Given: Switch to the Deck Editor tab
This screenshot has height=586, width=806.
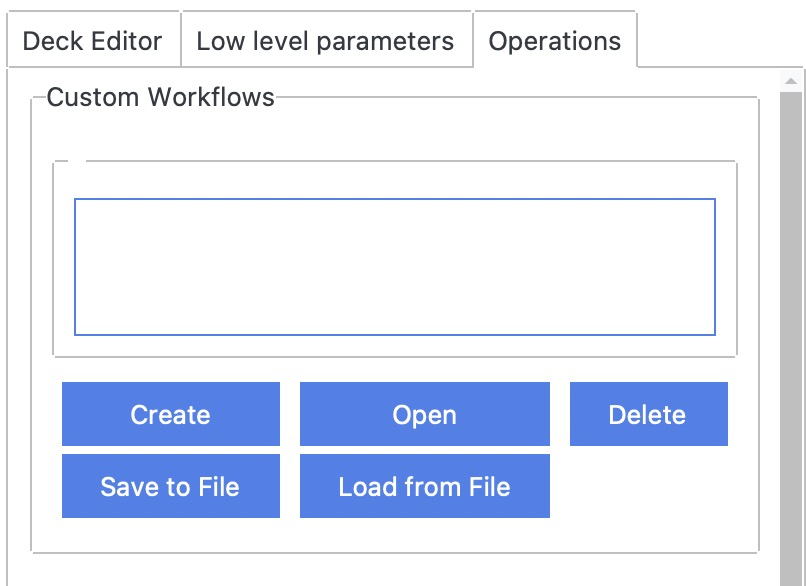Looking at the screenshot, I should pos(92,41).
